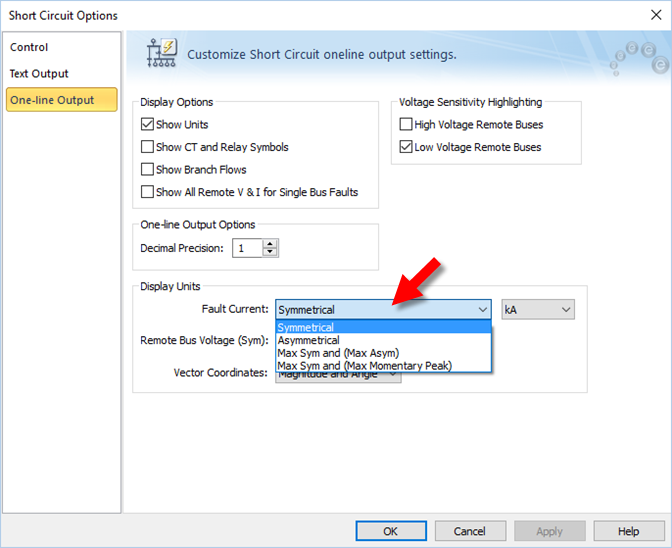Image resolution: width=672 pixels, height=548 pixels.
Task: Pick Max Sym and (Max Momentary Peak)
Action: [364, 366]
